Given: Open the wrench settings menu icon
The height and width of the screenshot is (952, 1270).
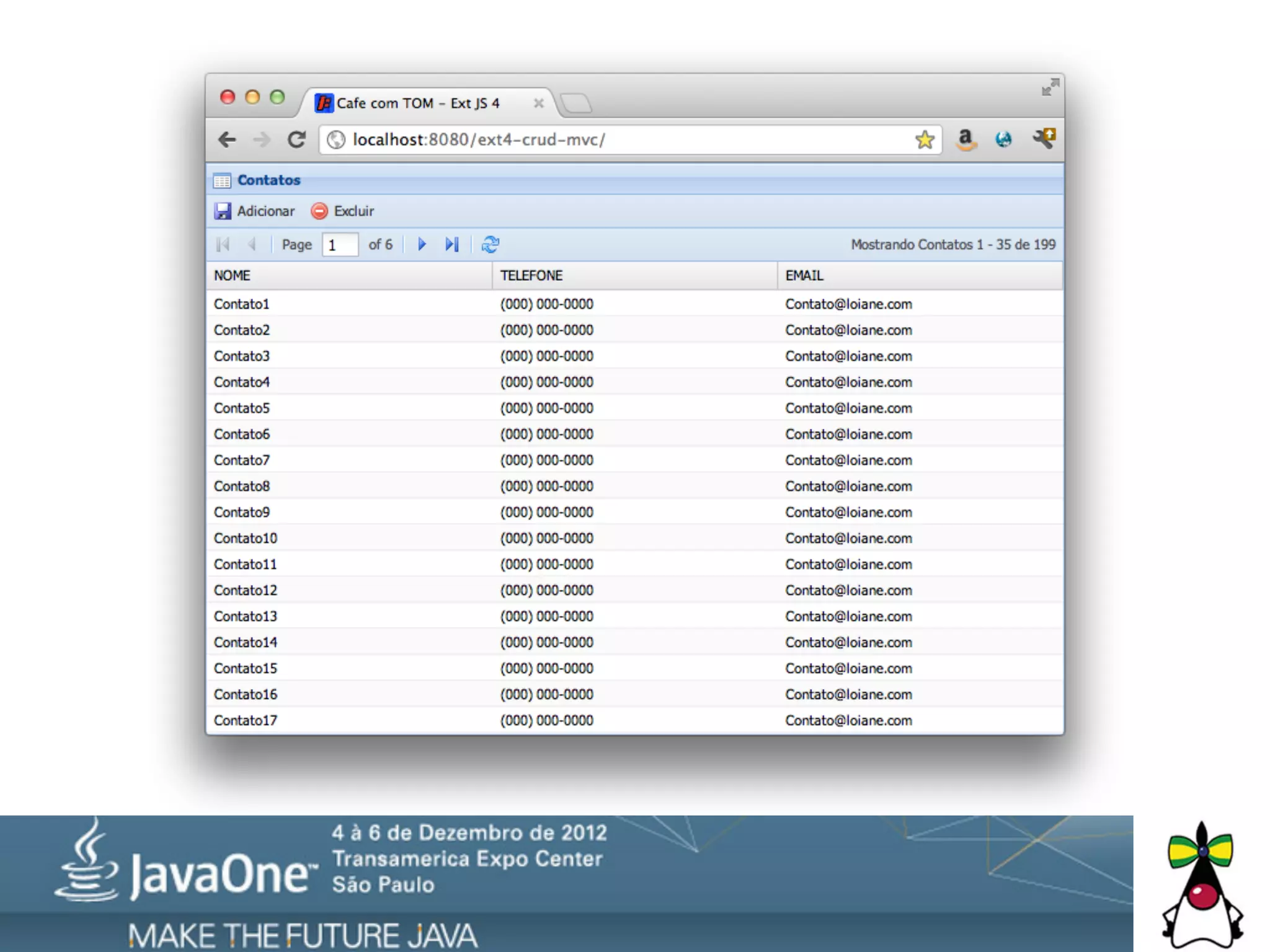Looking at the screenshot, I should tap(1044, 138).
